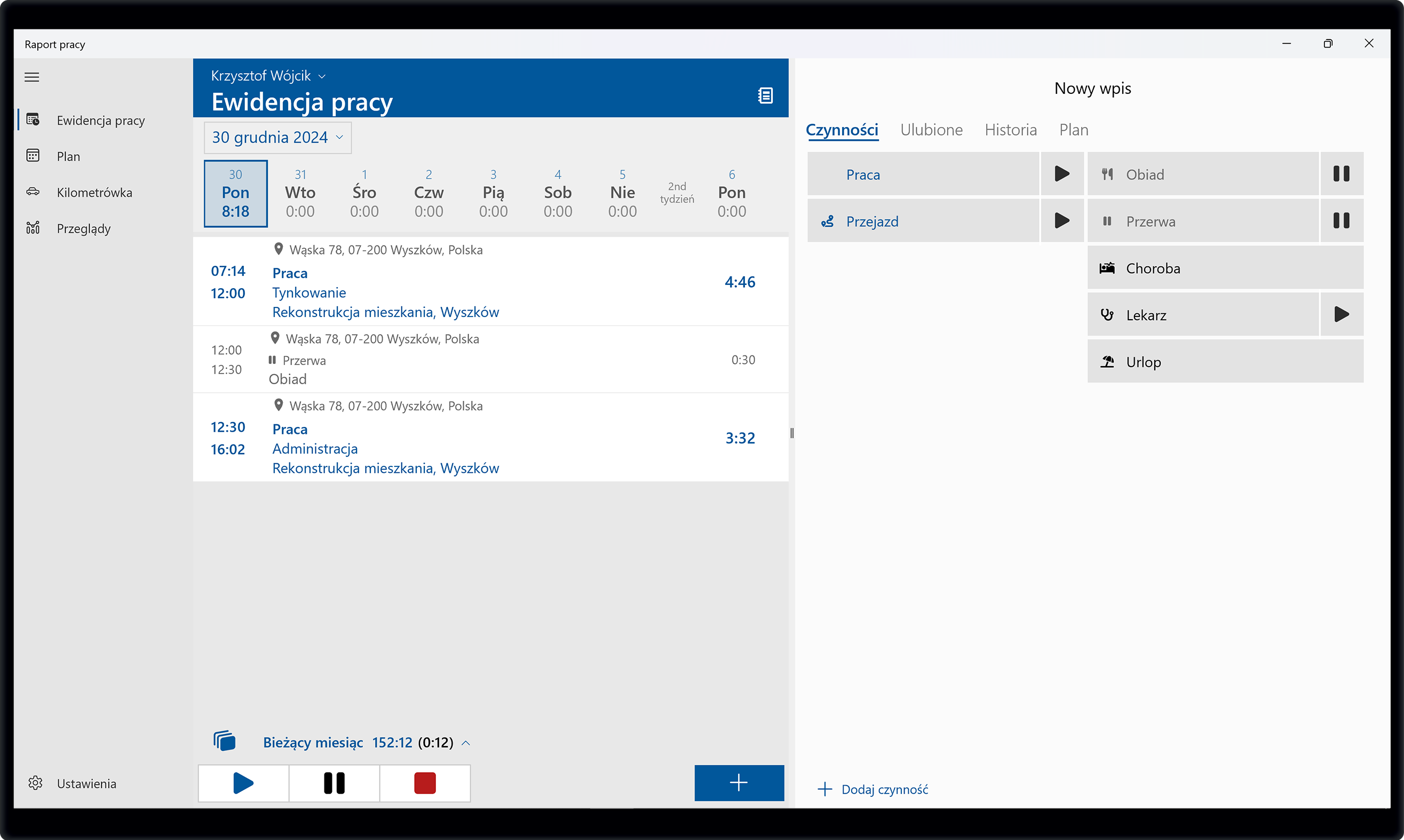Switch to the Historia tab

tap(1010, 130)
